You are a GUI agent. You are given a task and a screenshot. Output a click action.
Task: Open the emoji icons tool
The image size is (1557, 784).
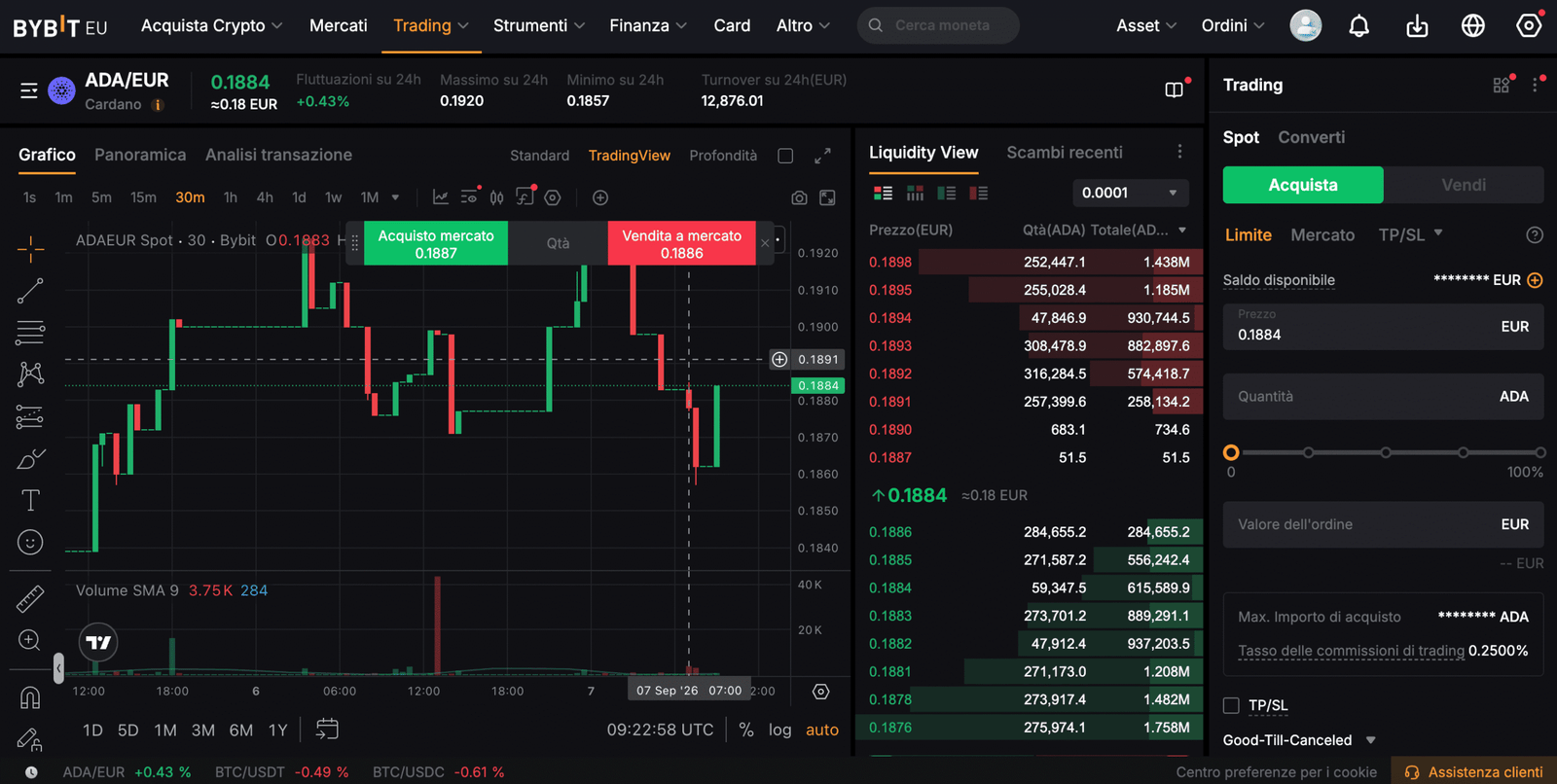click(30, 542)
